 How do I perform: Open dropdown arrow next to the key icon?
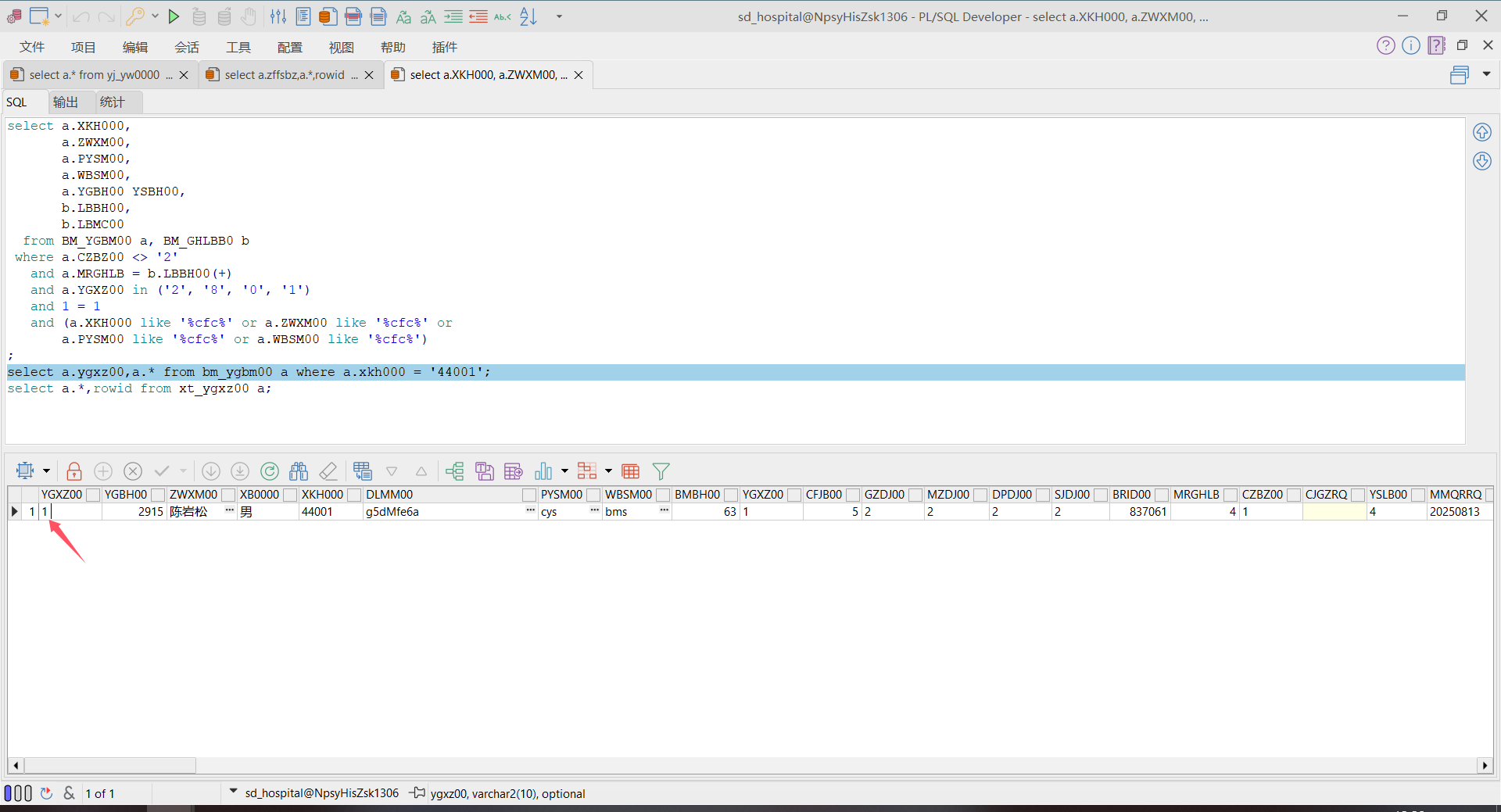155,16
